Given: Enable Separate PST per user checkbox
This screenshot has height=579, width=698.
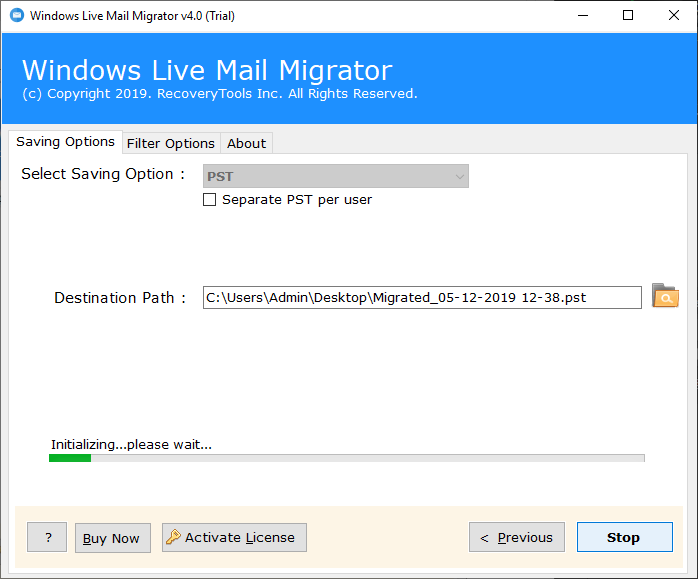Looking at the screenshot, I should pos(210,199).
